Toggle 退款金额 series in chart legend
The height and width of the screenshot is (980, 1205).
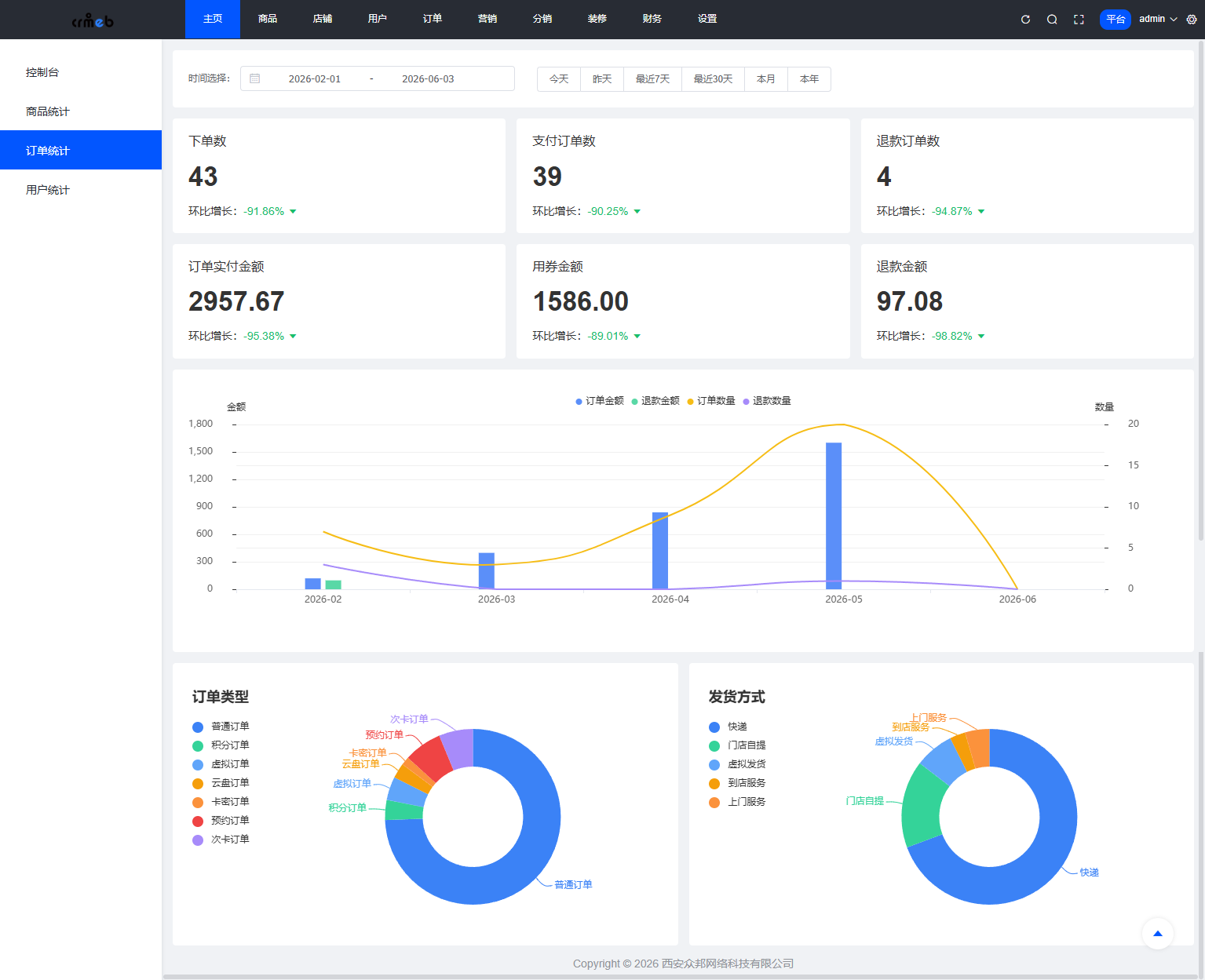pyautogui.click(x=655, y=401)
